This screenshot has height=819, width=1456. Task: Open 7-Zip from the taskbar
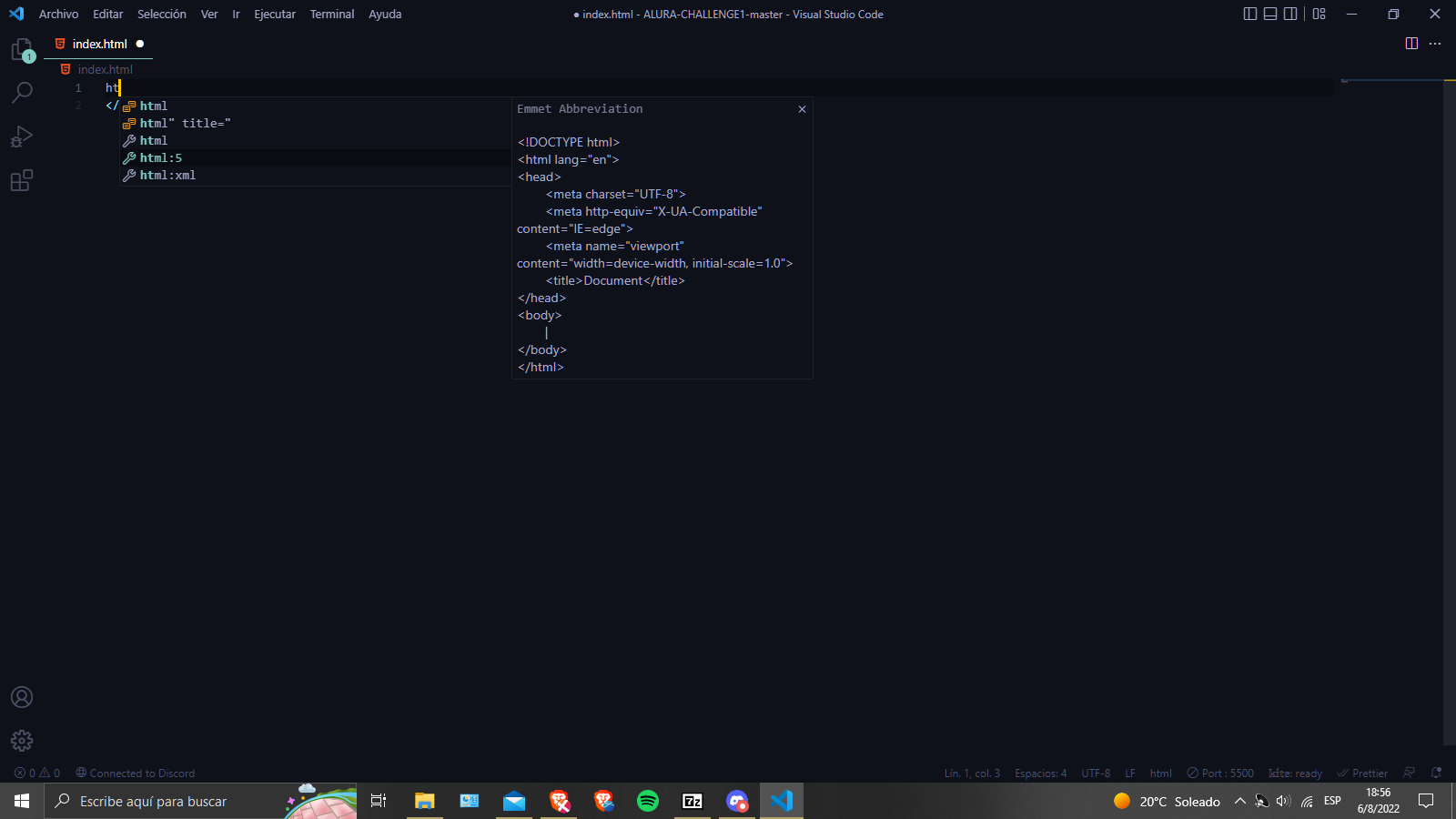(693, 801)
